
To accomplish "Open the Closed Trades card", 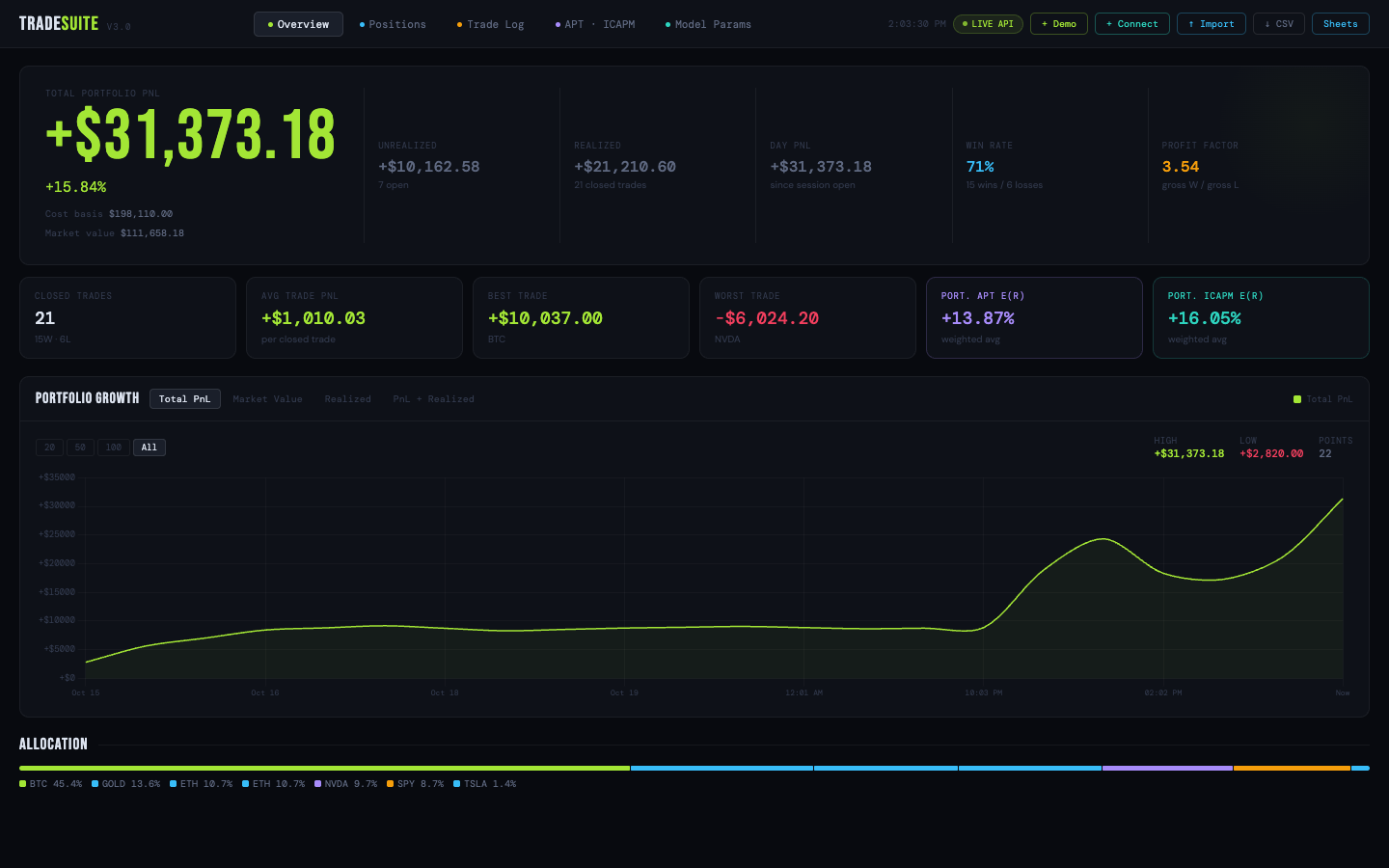I will (x=127, y=318).
